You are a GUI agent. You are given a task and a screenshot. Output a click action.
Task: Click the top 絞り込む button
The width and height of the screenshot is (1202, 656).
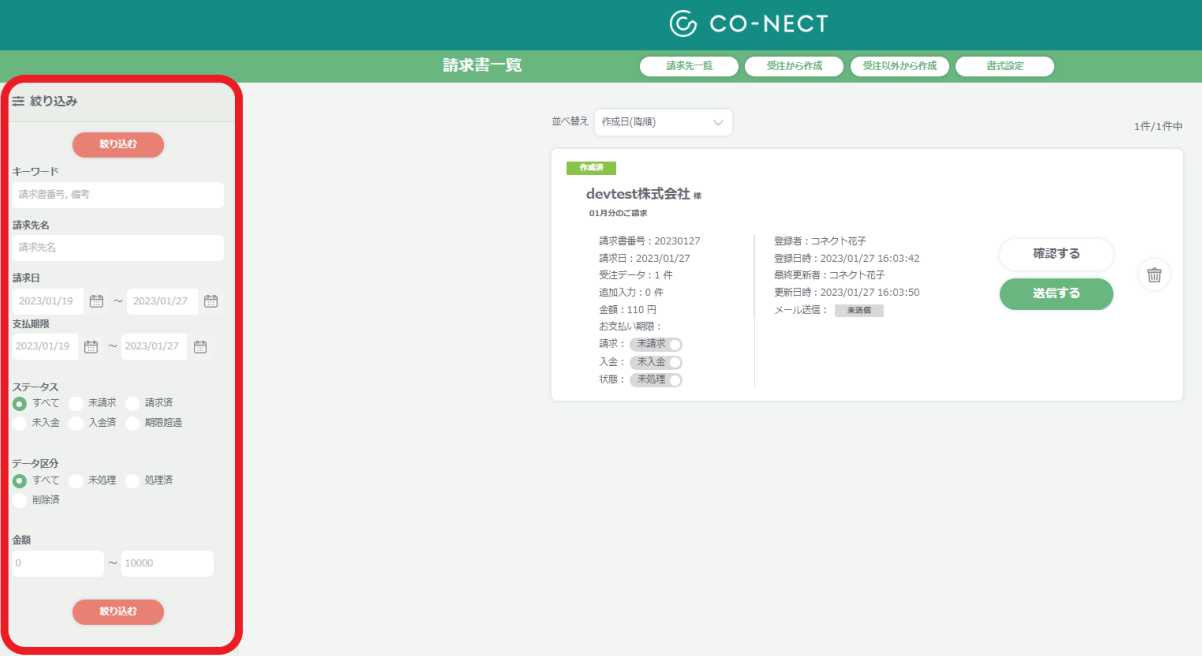click(118, 145)
